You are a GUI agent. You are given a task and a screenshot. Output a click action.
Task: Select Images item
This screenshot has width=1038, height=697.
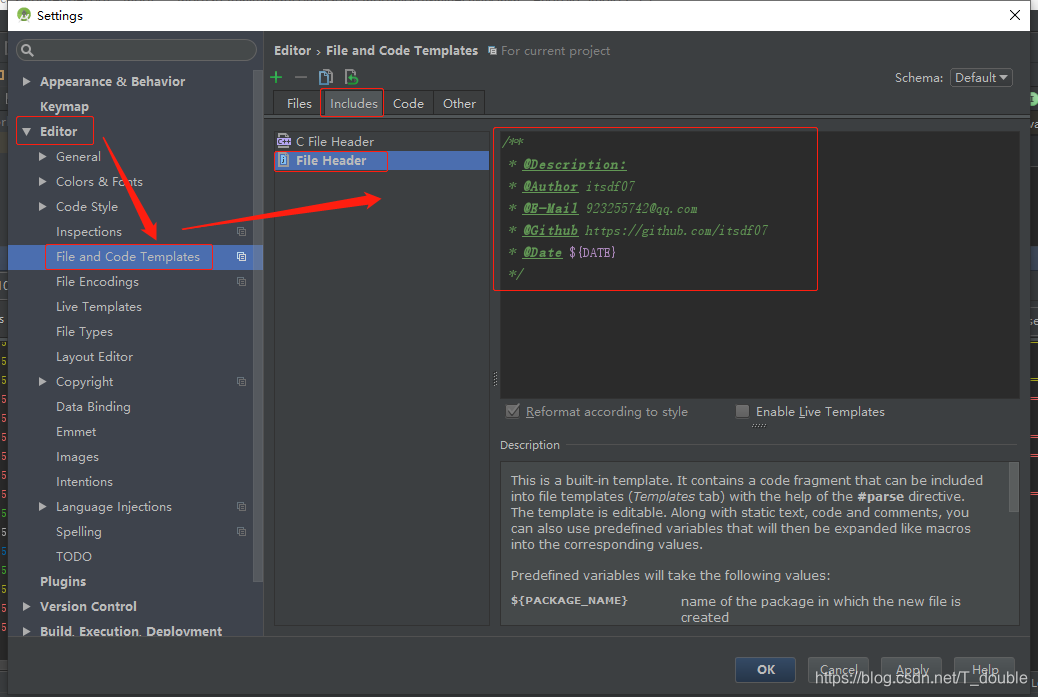77,457
